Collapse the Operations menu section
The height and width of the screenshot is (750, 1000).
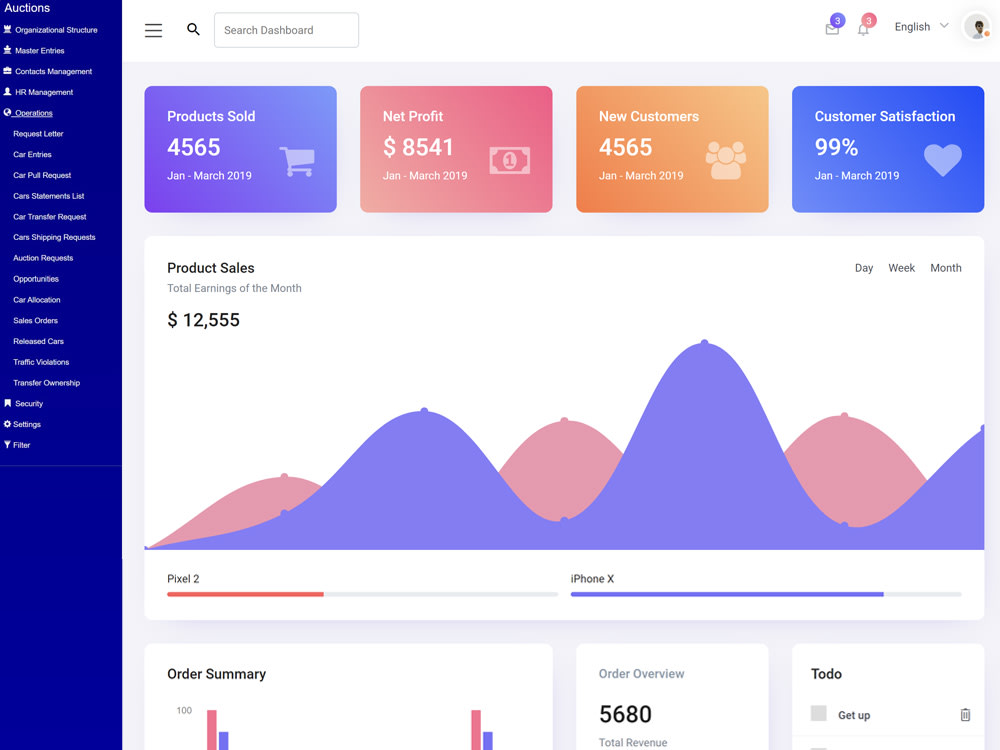click(x=34, y=113)
